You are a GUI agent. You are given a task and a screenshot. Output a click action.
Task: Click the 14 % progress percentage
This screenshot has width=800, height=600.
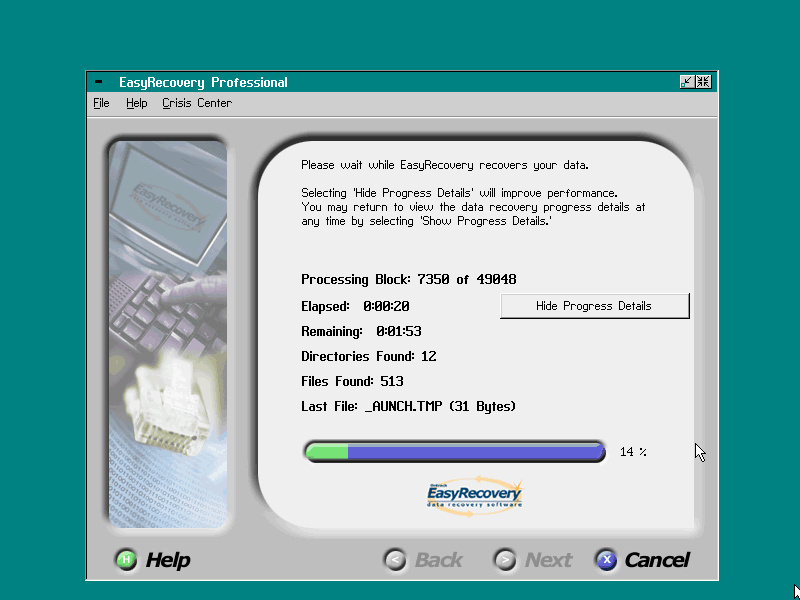pos(633,452)
